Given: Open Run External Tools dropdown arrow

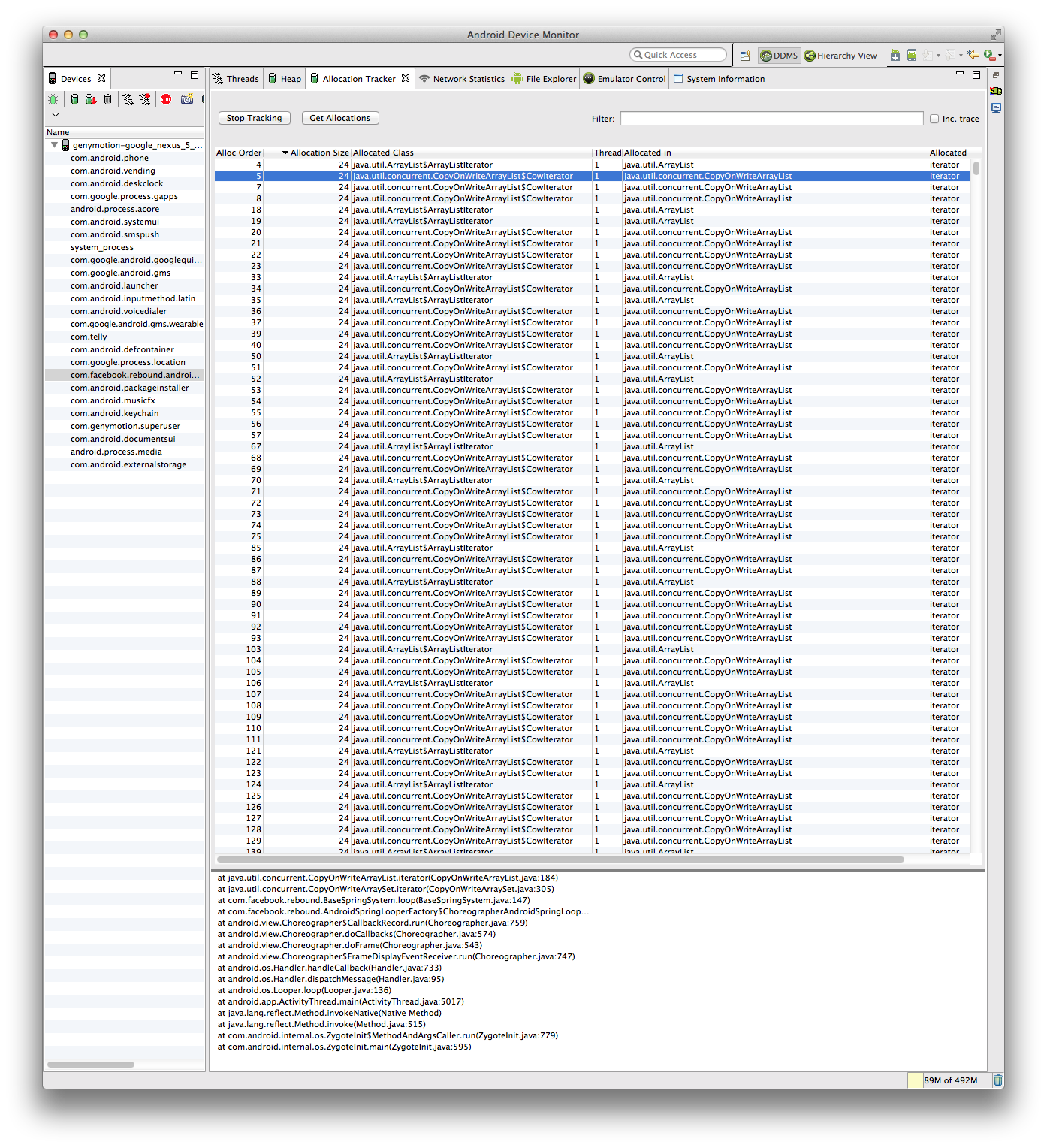Looking at the screenshot, I should (x=1000, y=56).
